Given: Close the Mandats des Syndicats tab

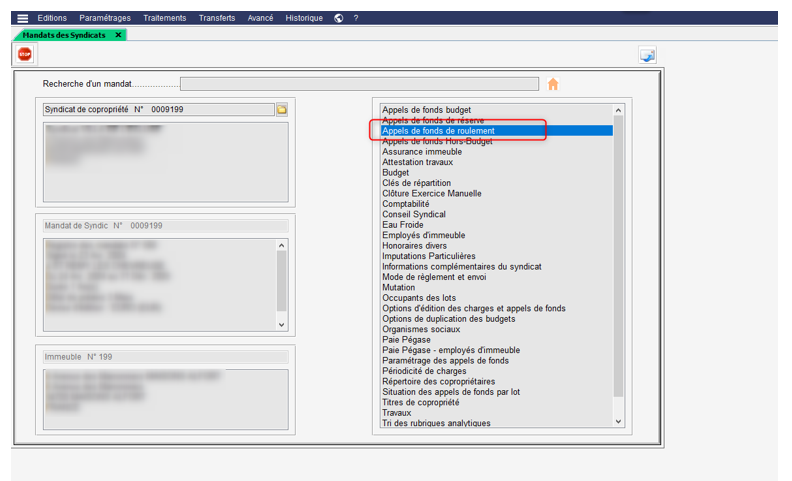Looking at the screenshot, I should point(119,35).
